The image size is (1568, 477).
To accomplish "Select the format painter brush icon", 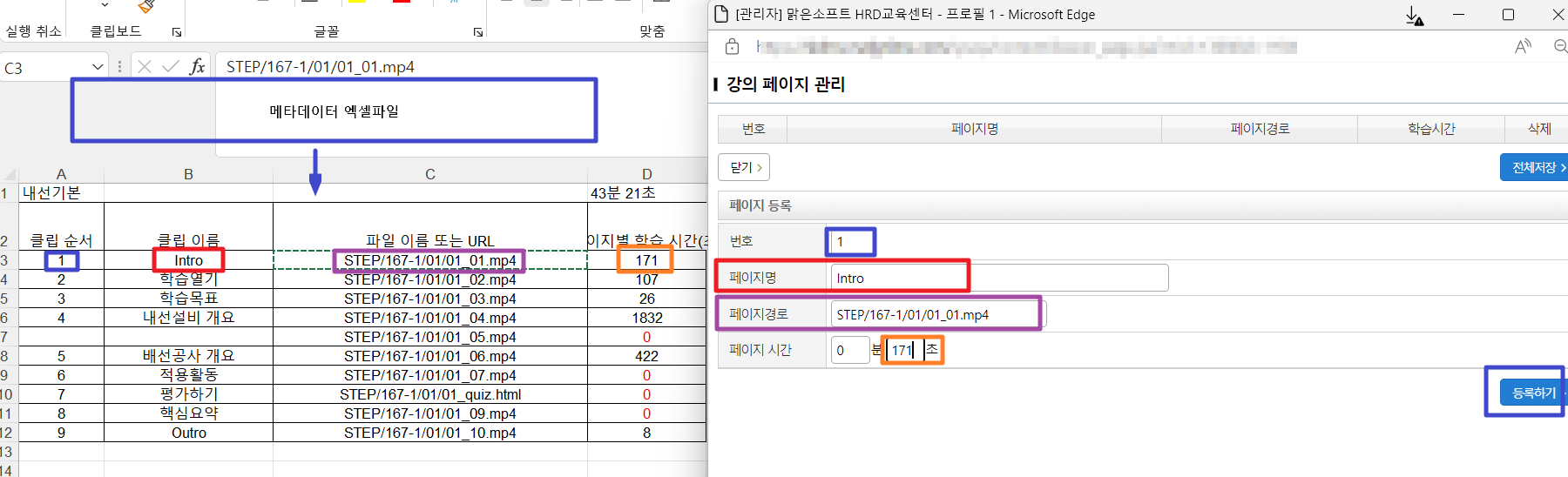I will click(146, 7).
